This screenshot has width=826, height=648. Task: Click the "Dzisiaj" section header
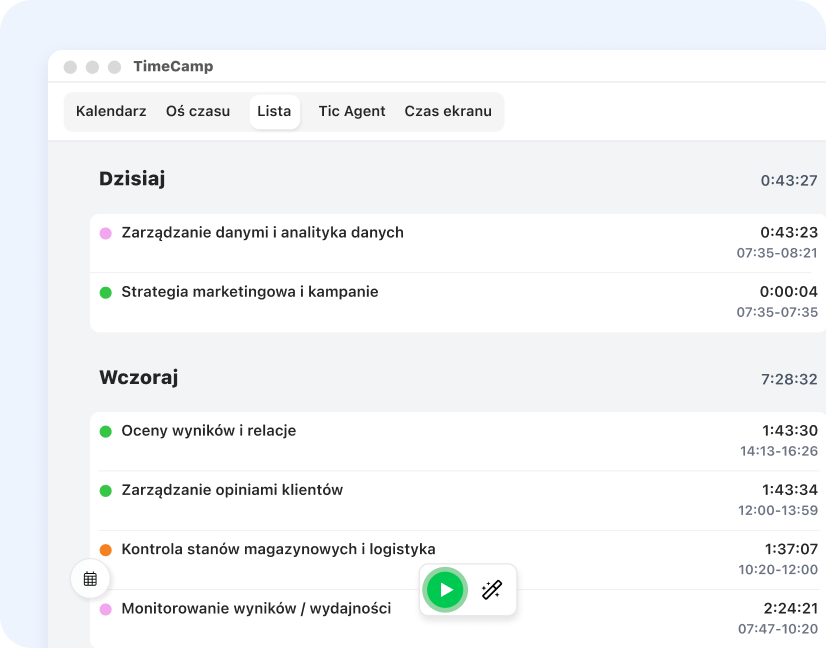click(132, 177)
